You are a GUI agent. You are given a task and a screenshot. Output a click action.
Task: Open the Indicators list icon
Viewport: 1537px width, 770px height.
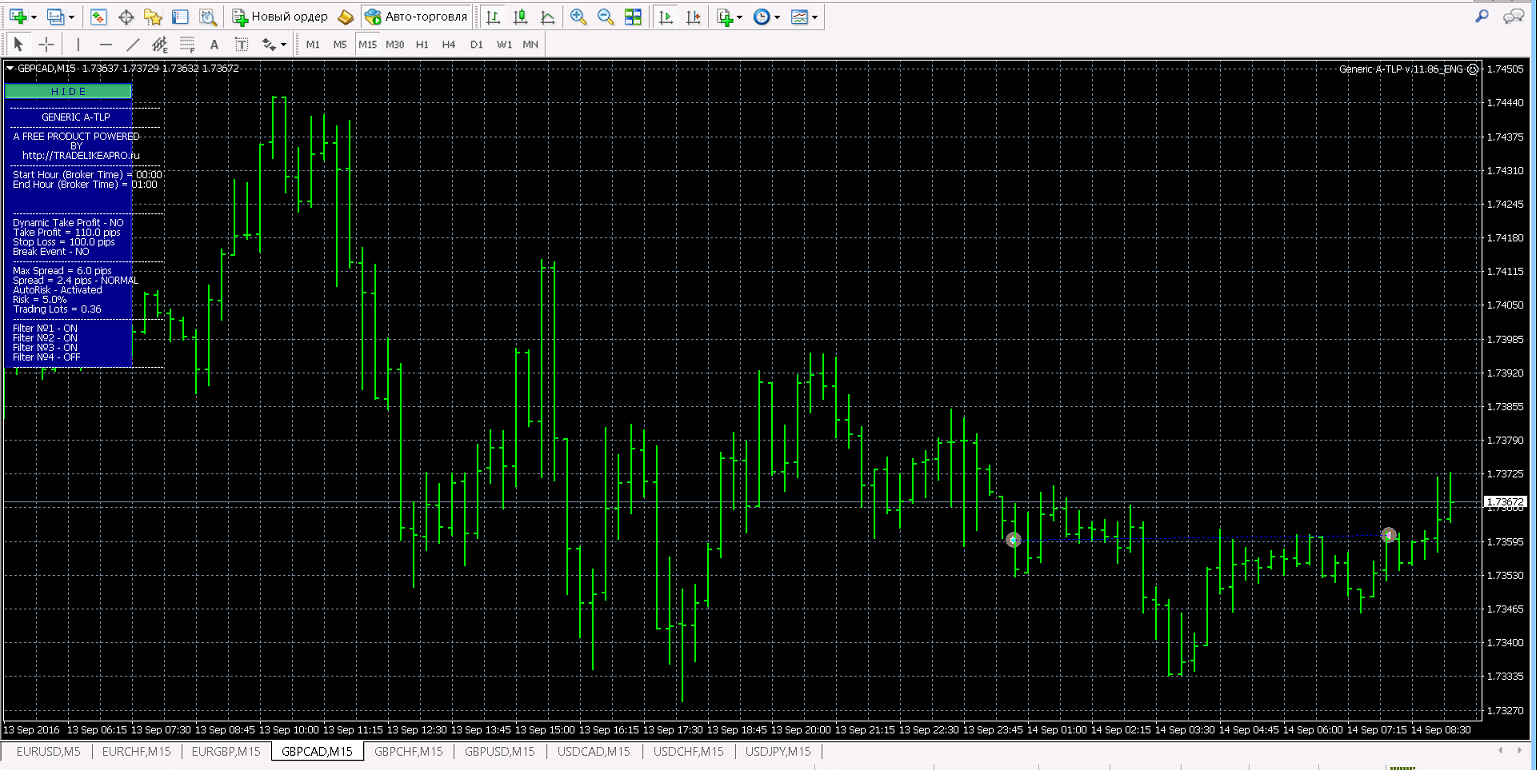725,17
